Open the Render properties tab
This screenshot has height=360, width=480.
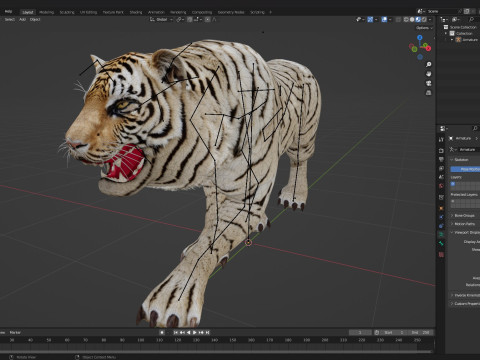coord(441,151)
